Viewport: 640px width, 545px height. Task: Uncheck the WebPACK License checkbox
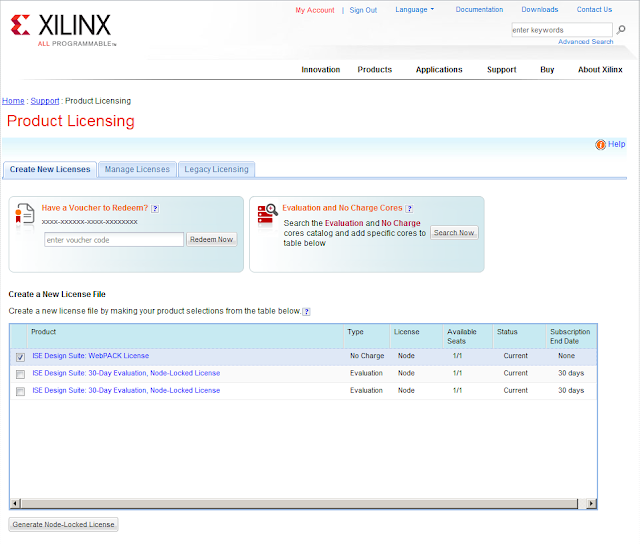point(20,357)
